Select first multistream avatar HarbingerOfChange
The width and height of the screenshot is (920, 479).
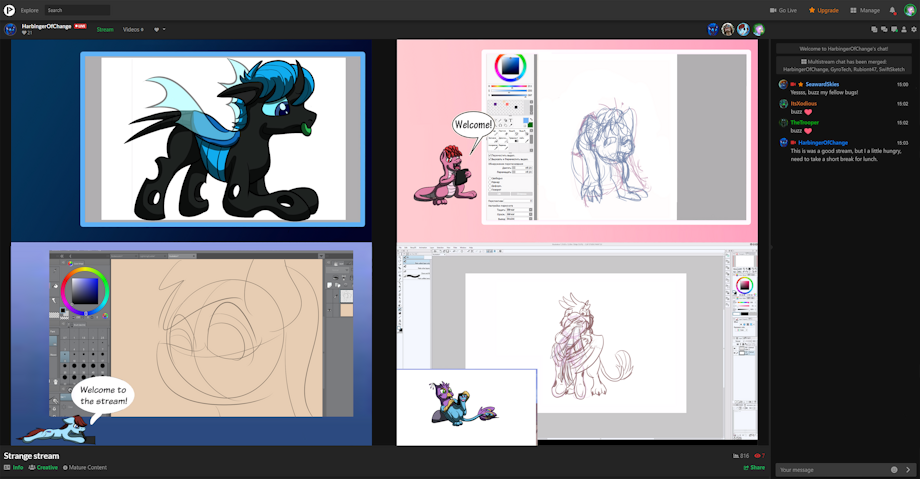(713, 29)
